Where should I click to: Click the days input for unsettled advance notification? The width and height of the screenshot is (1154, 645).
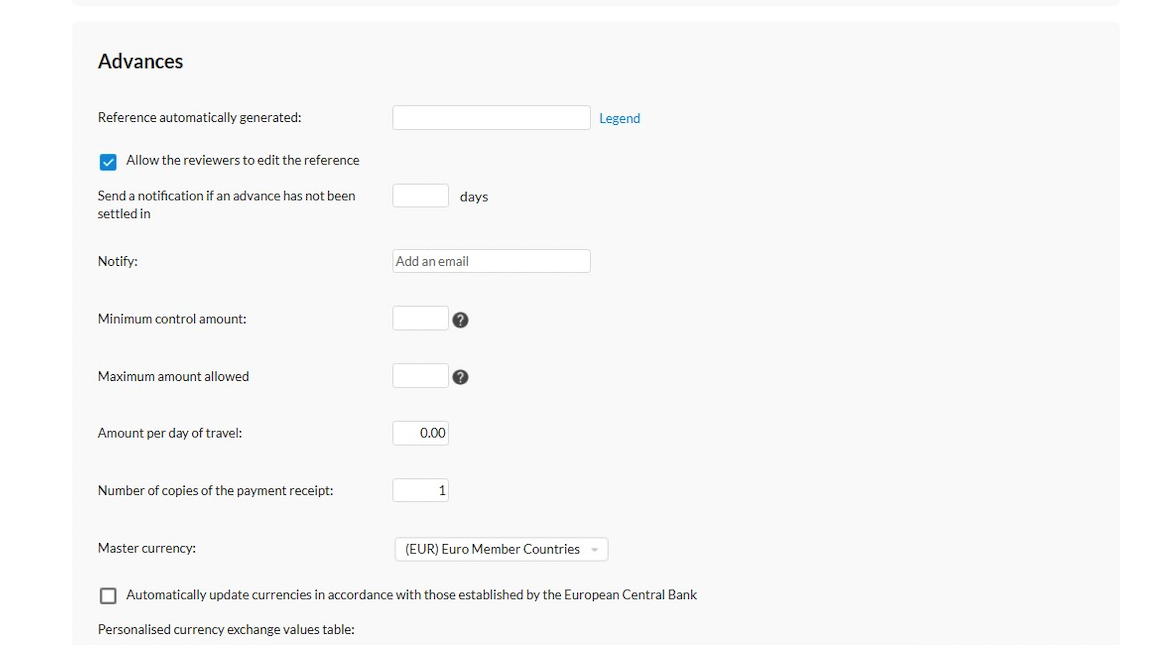420,196
